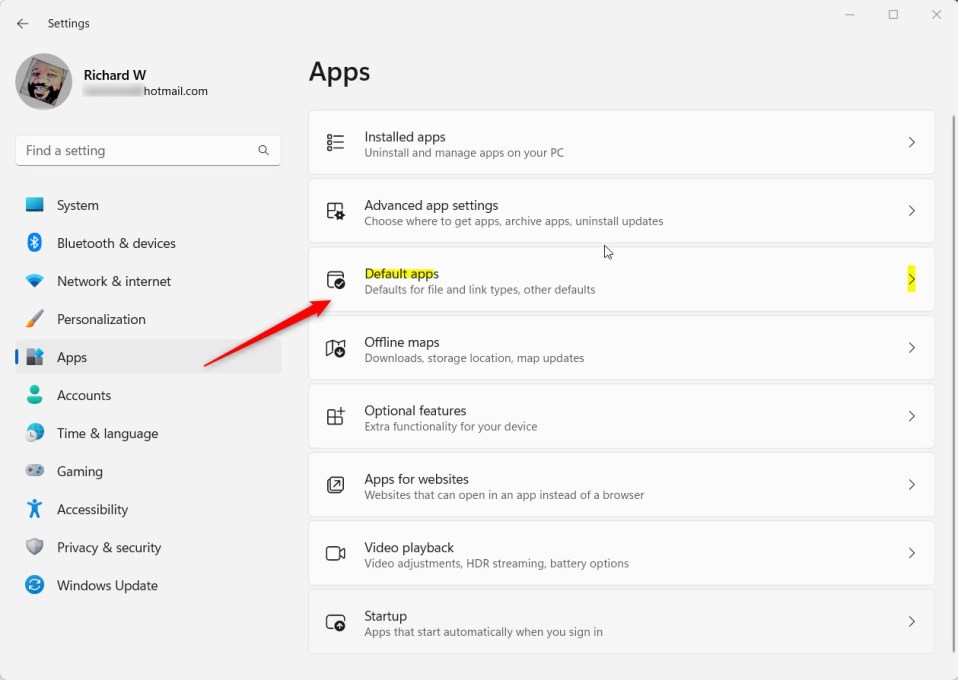The image size is (958, 680).
Task: Click the search magnifier icon
Action: pos(263,150)
